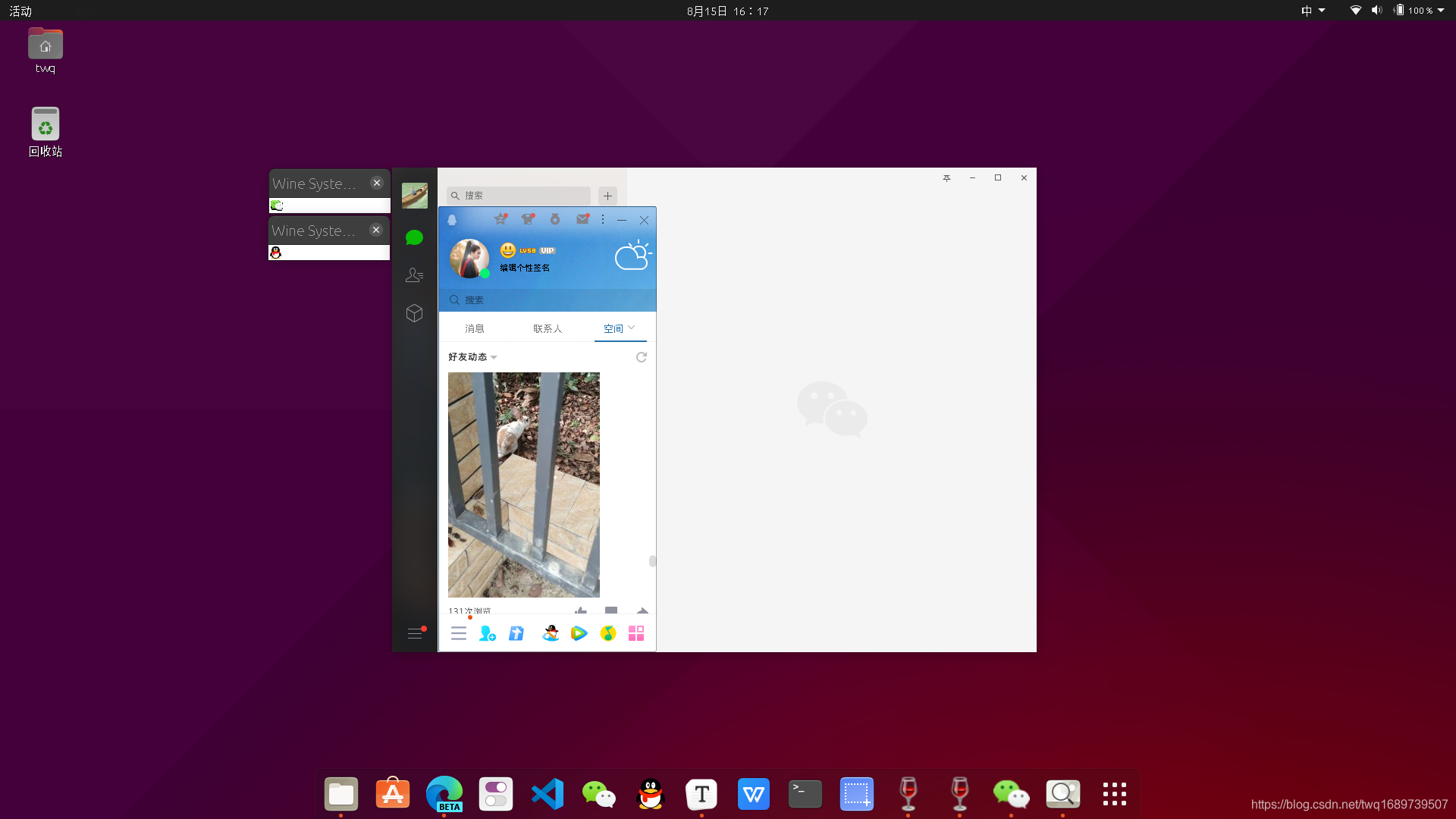Open WeChat favorites cube icon
The height and width of the screenshot is (819, 1456).
click(x=414, y=313)
